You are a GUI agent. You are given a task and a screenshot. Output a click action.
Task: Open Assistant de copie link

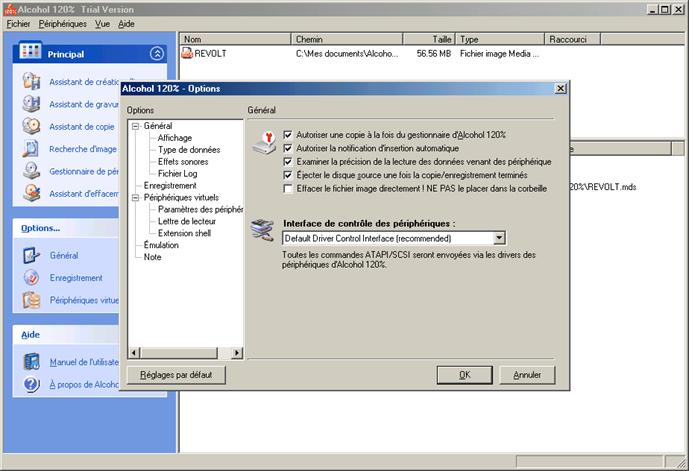click(x=82, y=127)
